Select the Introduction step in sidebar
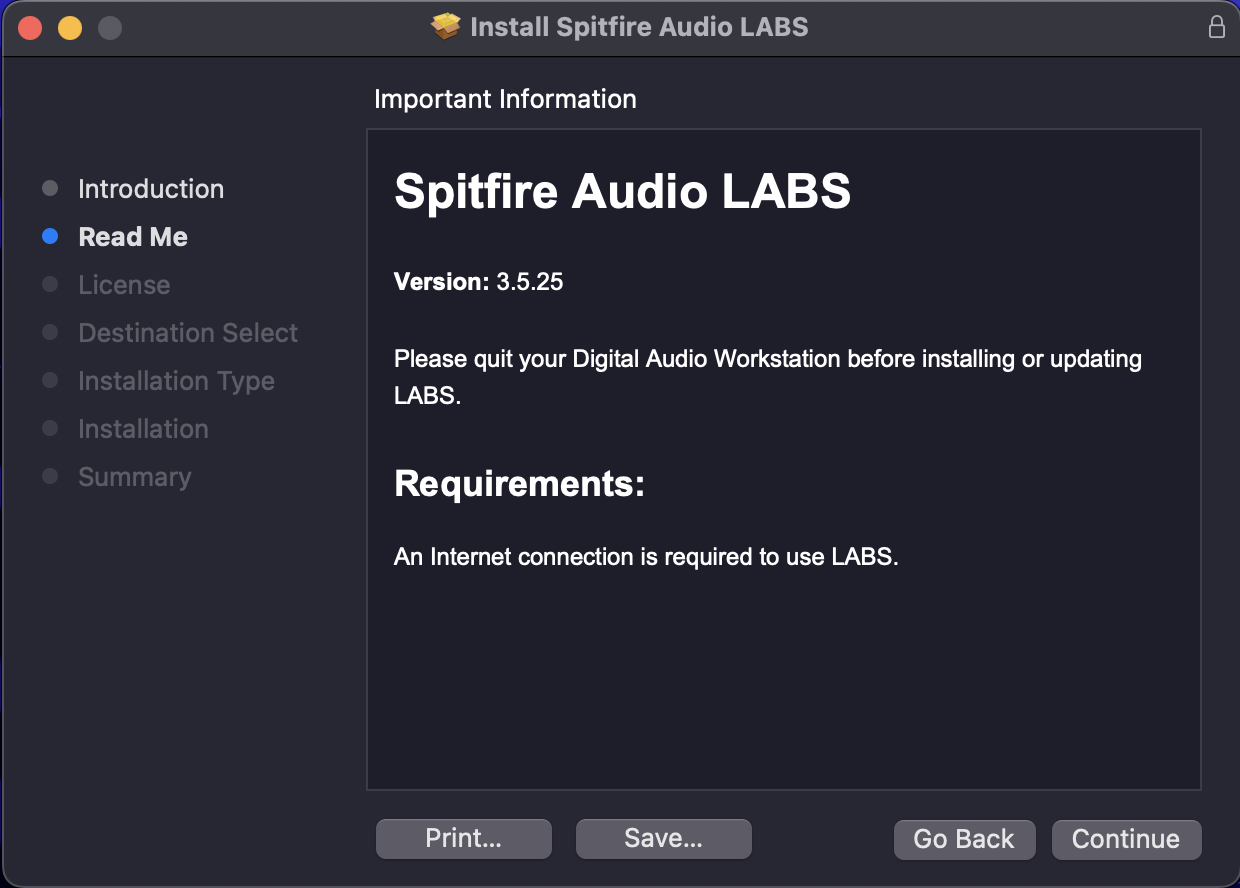This screenshot has height=888, width=1240. coord(151,189)
